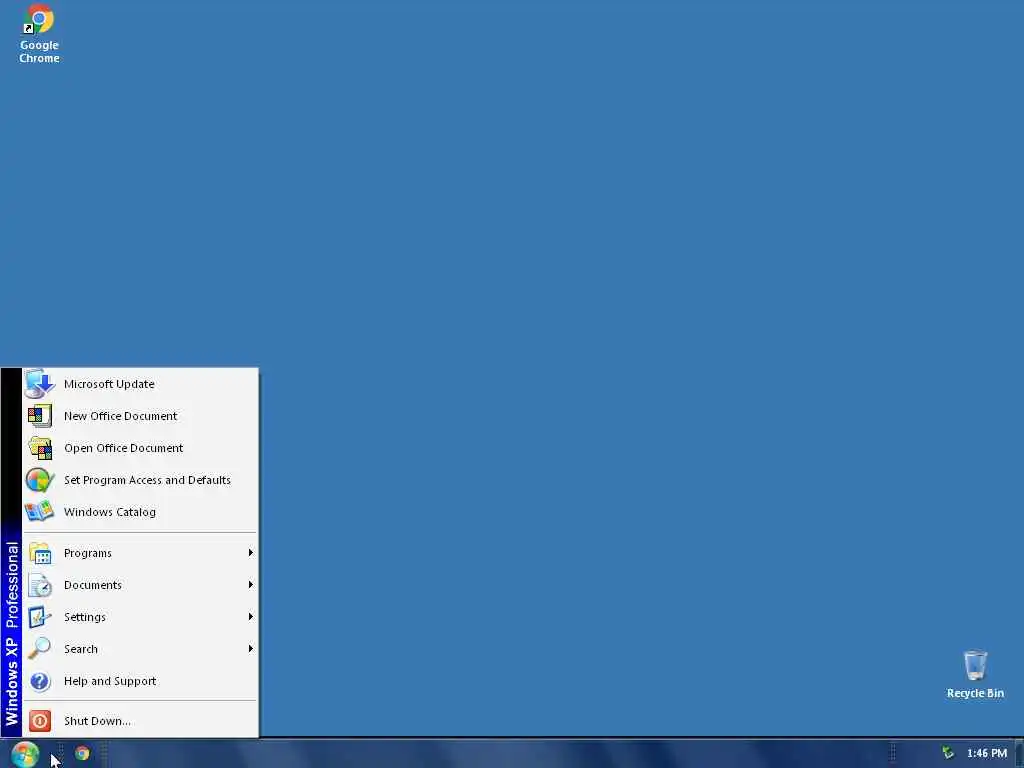Click the Start orb button
This screenshot has width=1024, height=768.
[25, 754]
